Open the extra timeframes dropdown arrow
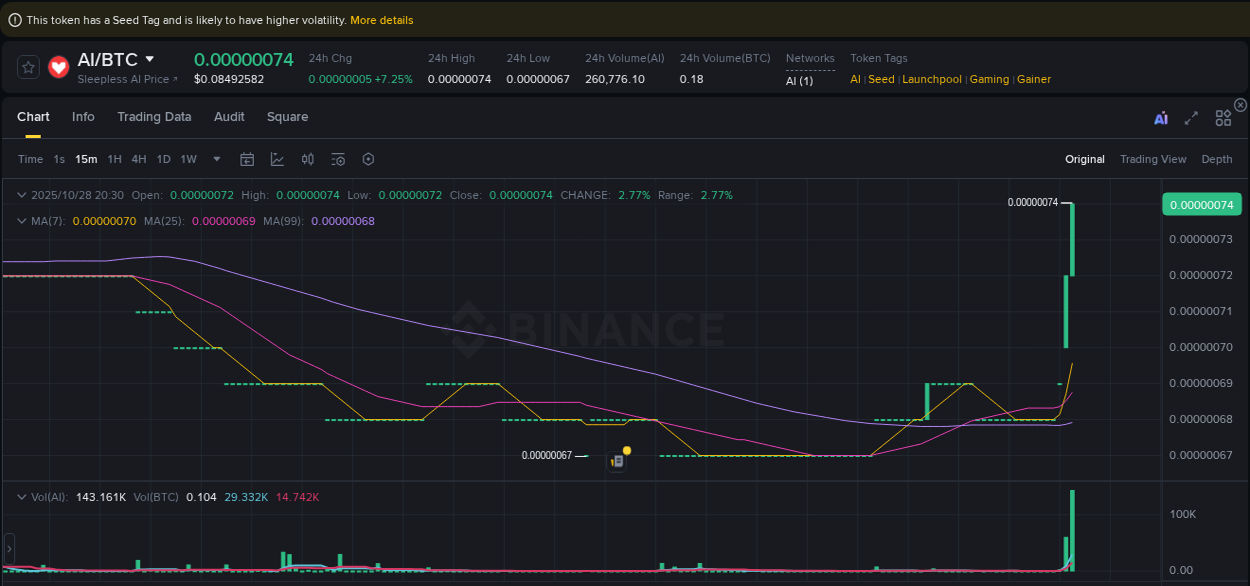1250x586 pixels. (216, 159)
